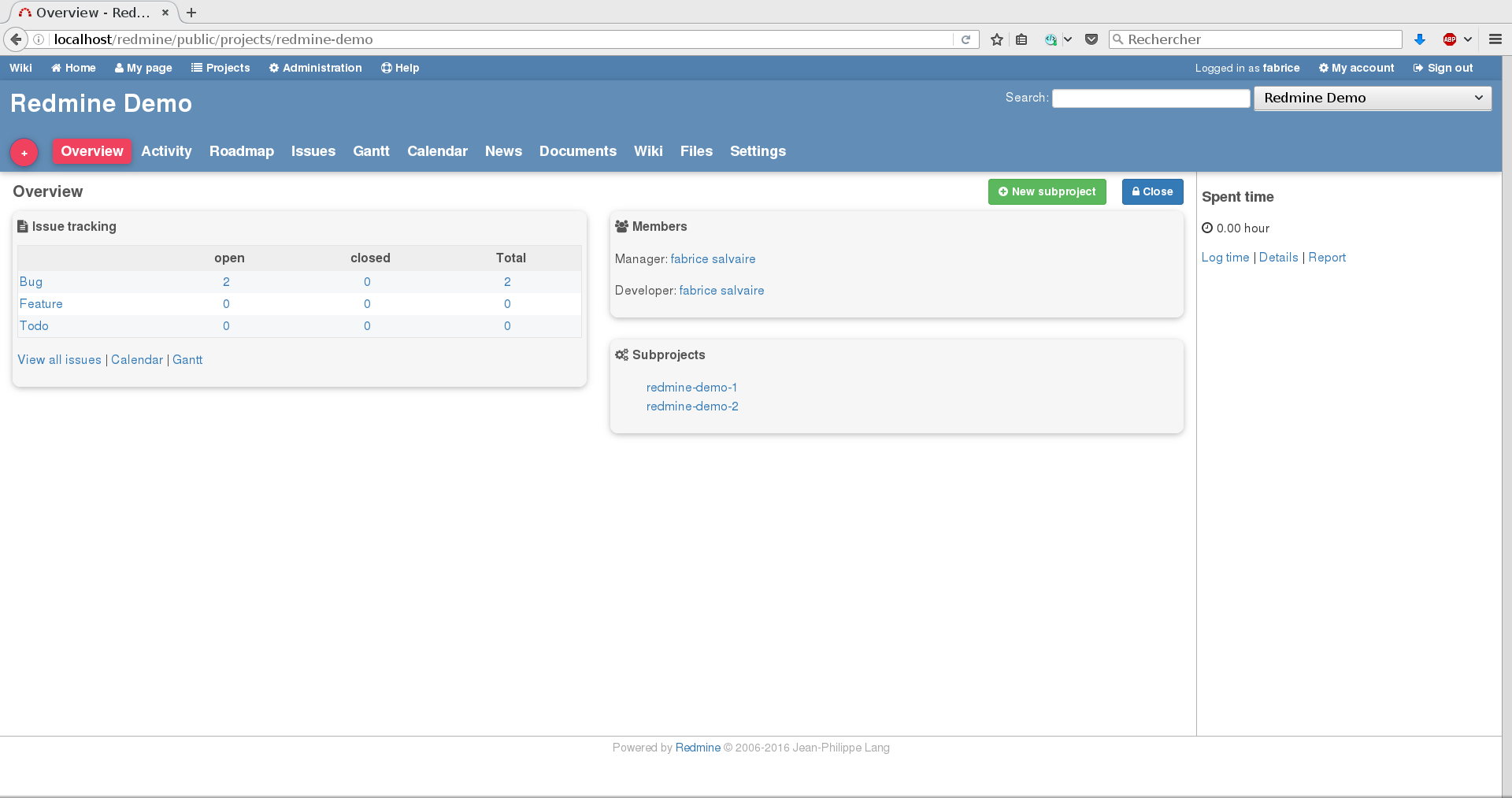Reload the page with the refresh icon
Viewport: 1512px width, 798px height.
click(965, 39)
